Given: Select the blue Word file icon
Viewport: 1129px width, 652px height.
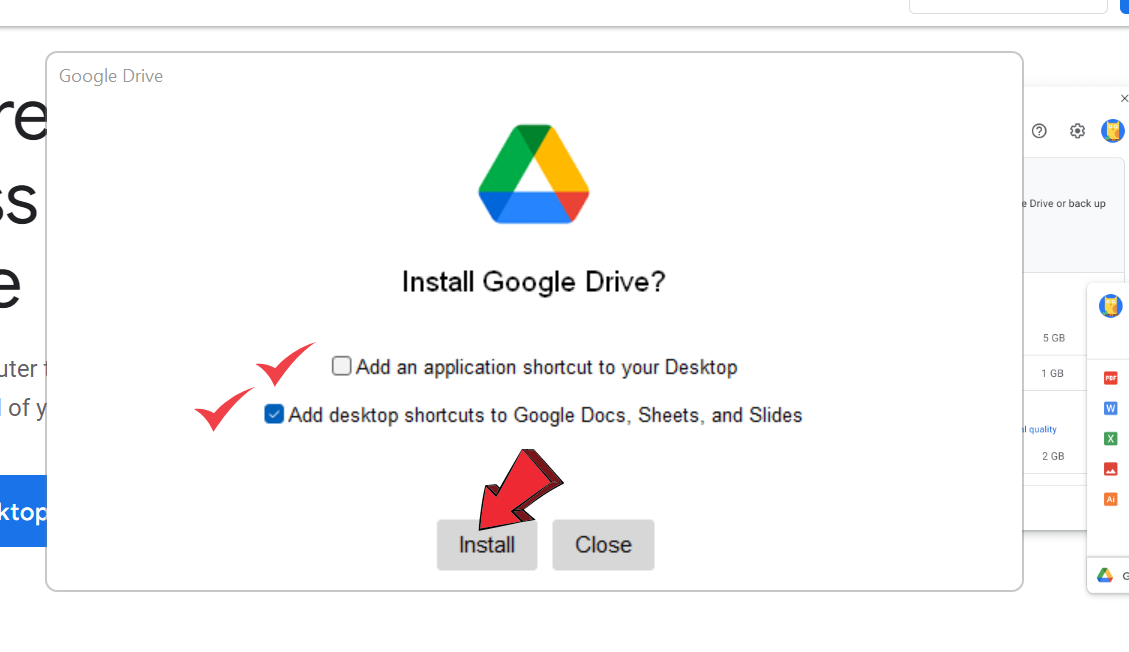Looking at the screenshot, I should pos(1110,408).
